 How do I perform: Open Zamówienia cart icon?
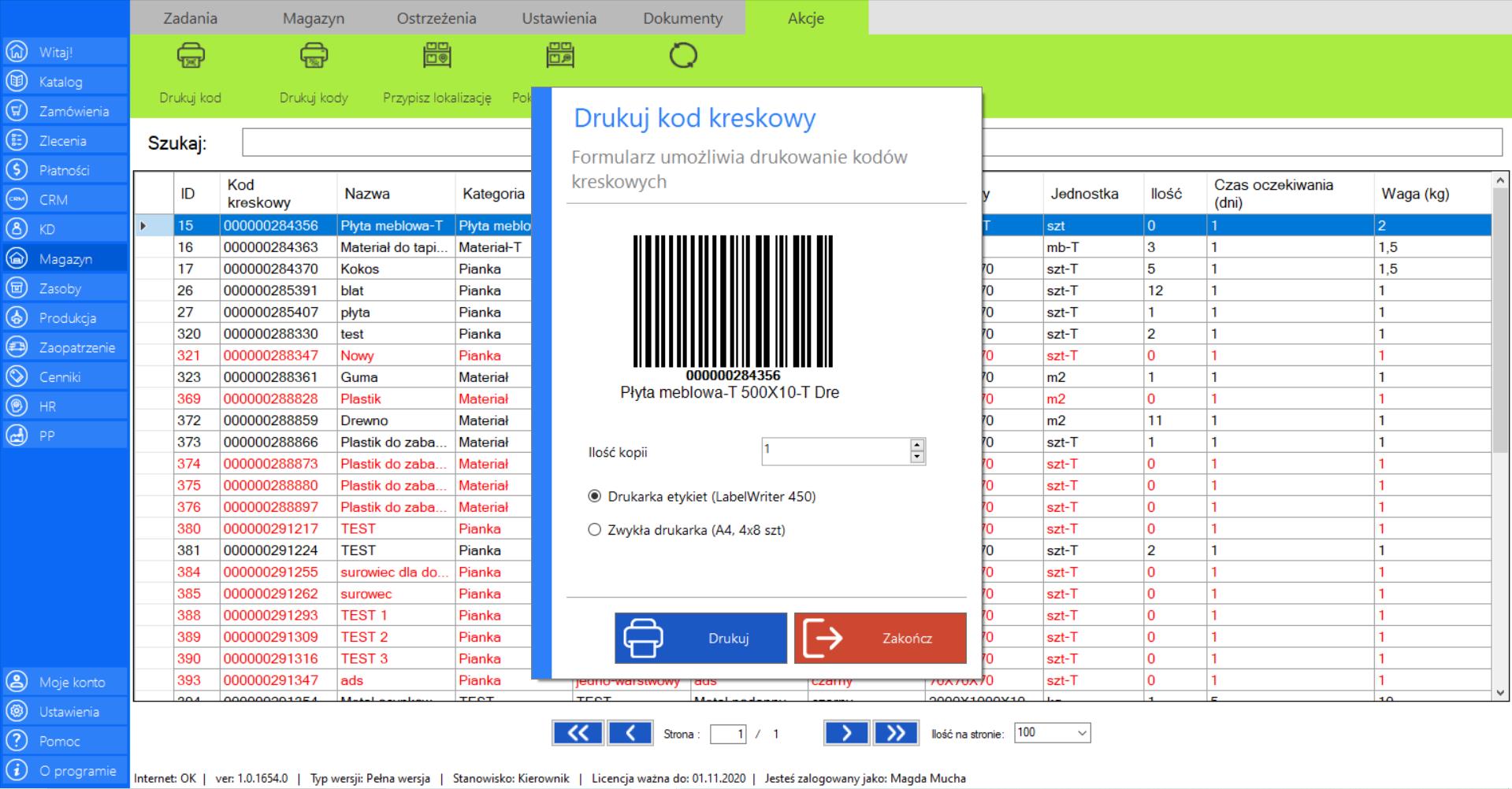[x=17, y=111]
